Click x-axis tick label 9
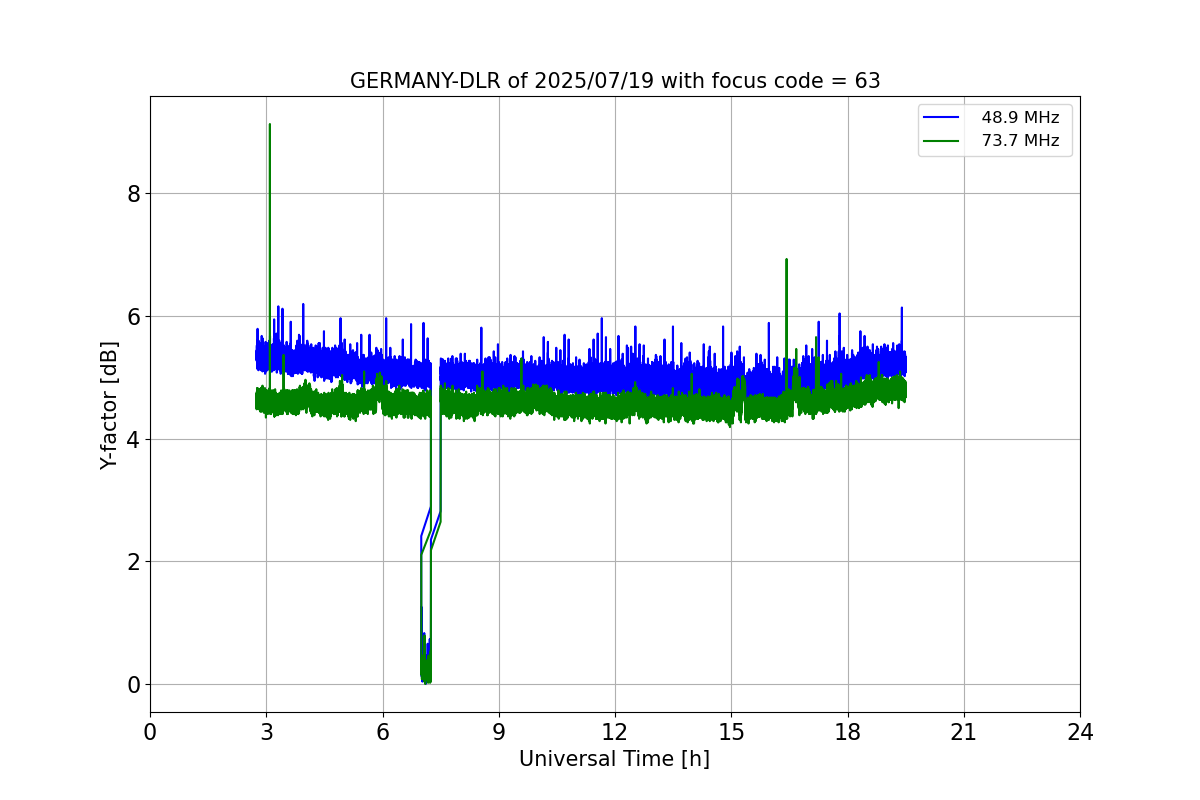Image resolution: width=1200 pixels, height=800 pixels. [x=499, y=732]
